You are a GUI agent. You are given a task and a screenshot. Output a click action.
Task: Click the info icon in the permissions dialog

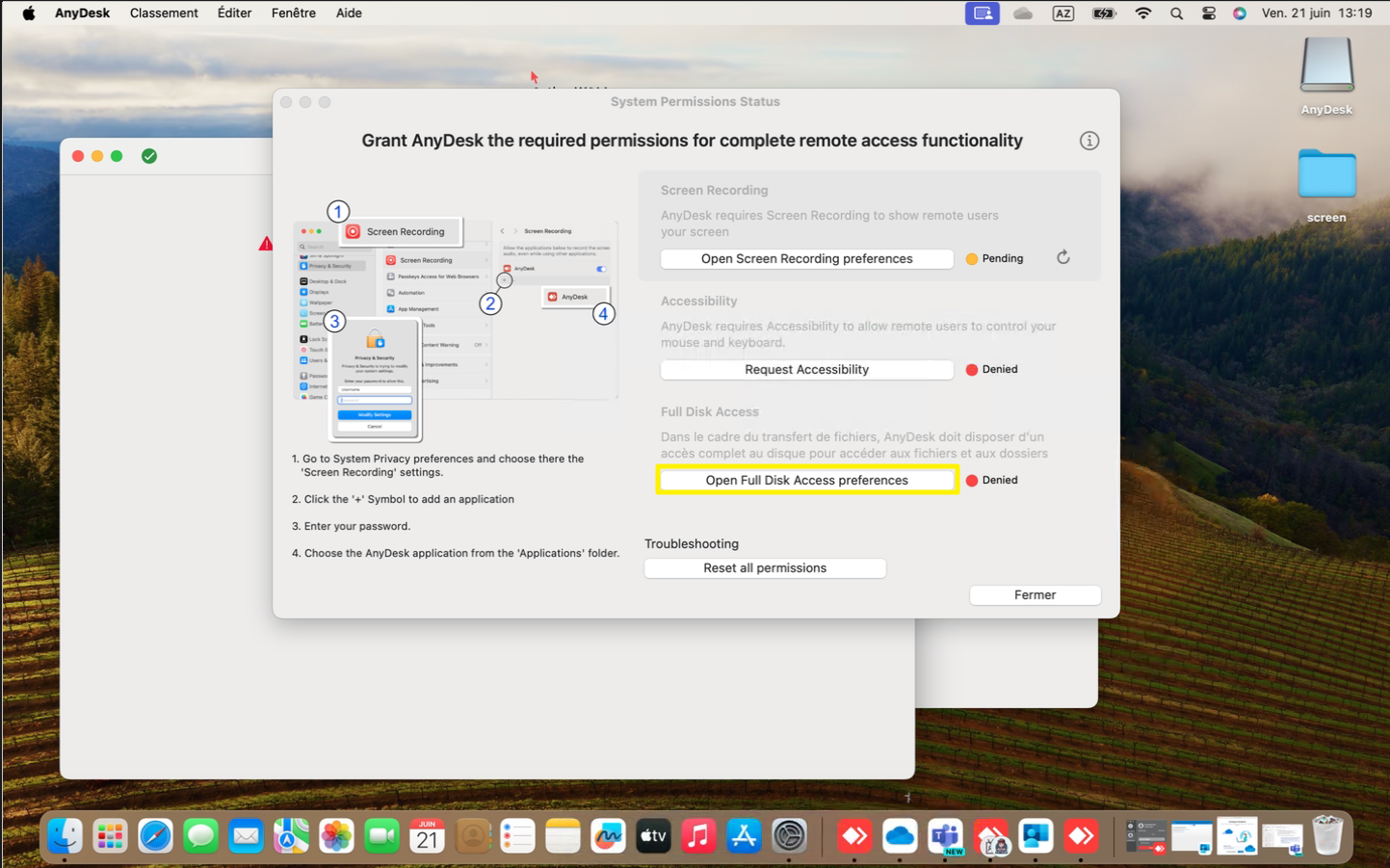(x=1089, y=141)
